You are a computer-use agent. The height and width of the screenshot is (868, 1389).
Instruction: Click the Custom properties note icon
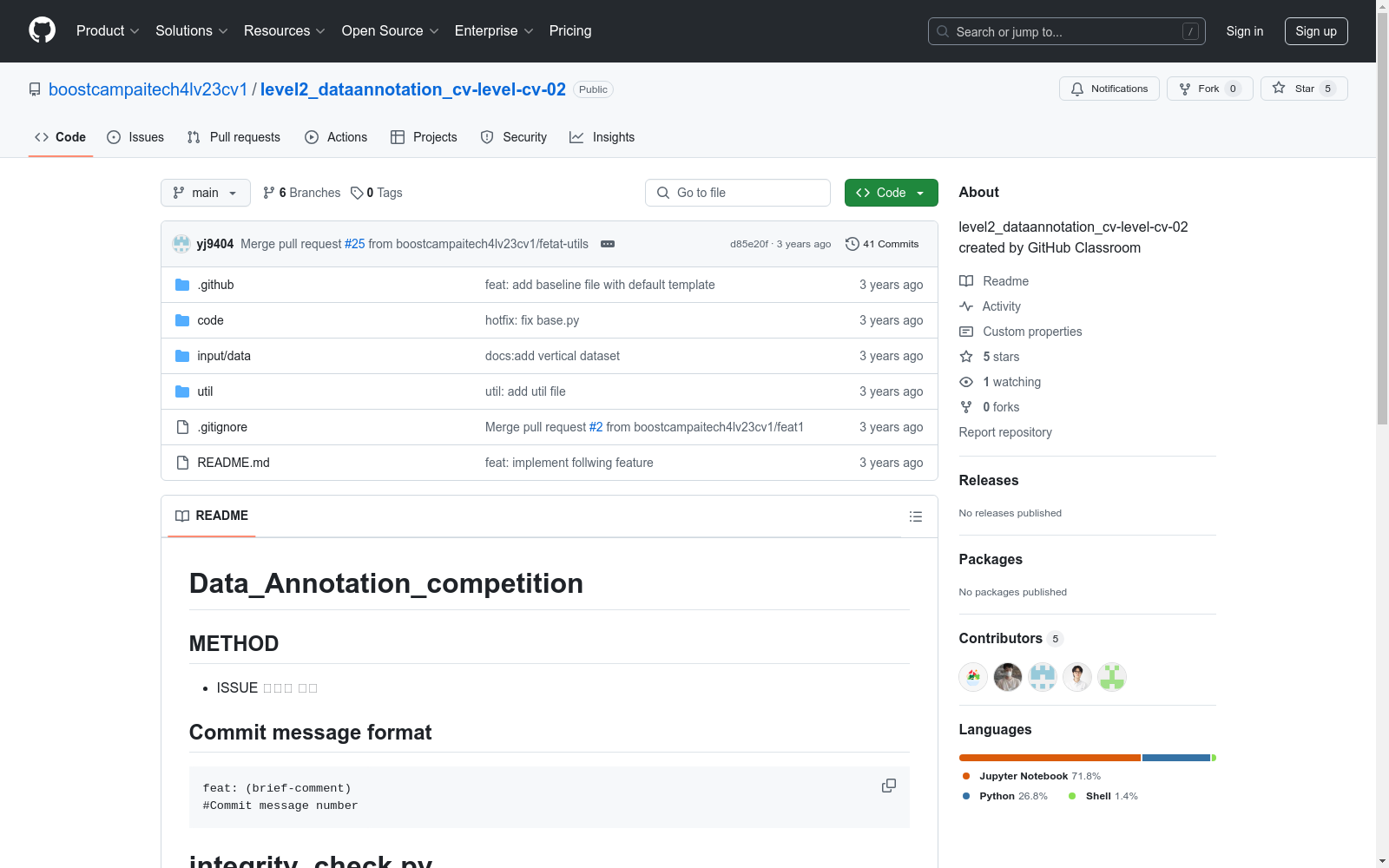pos(966,332)
